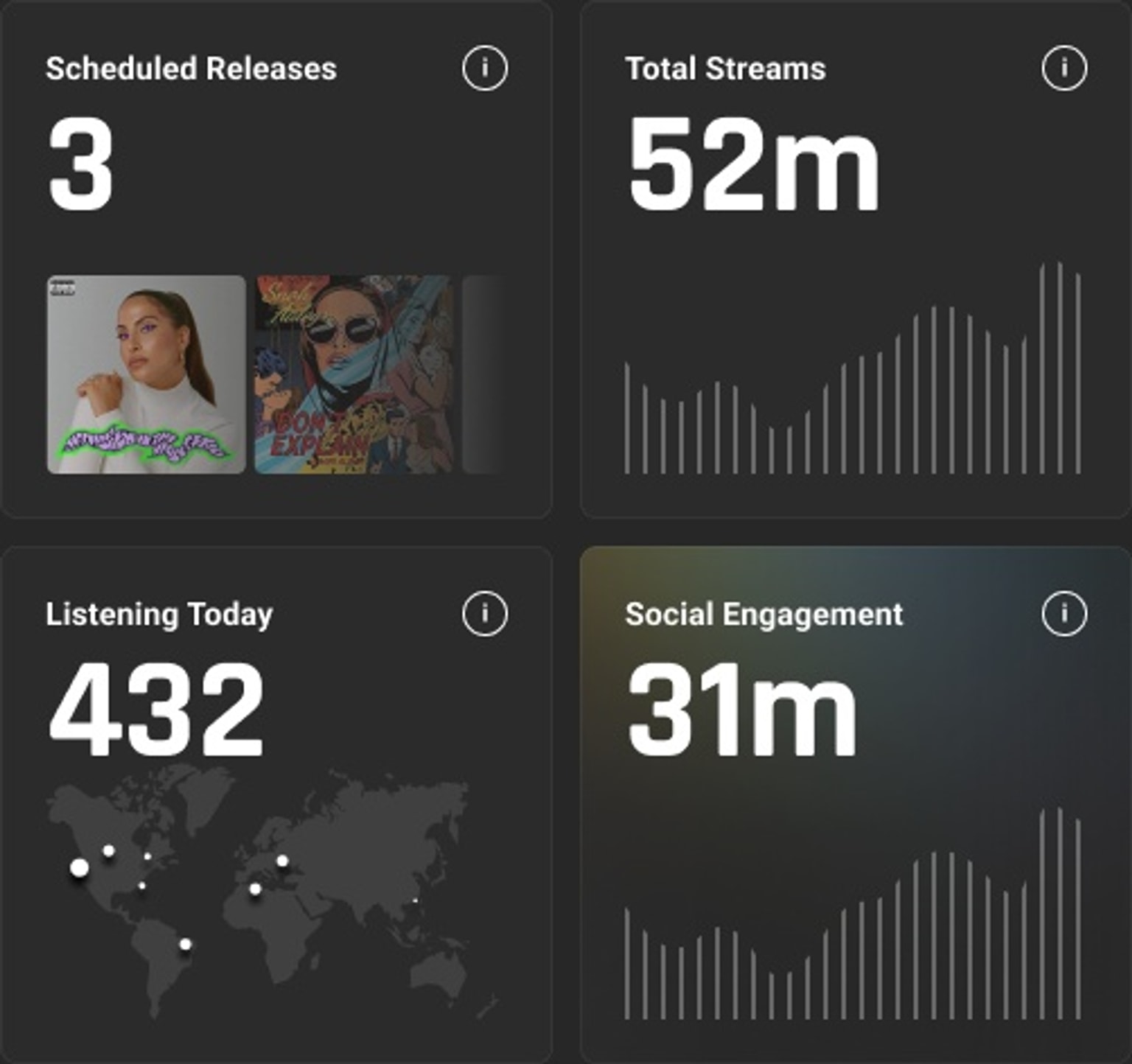
Task: Show info for Listening Today
Action: coord(484,613)
